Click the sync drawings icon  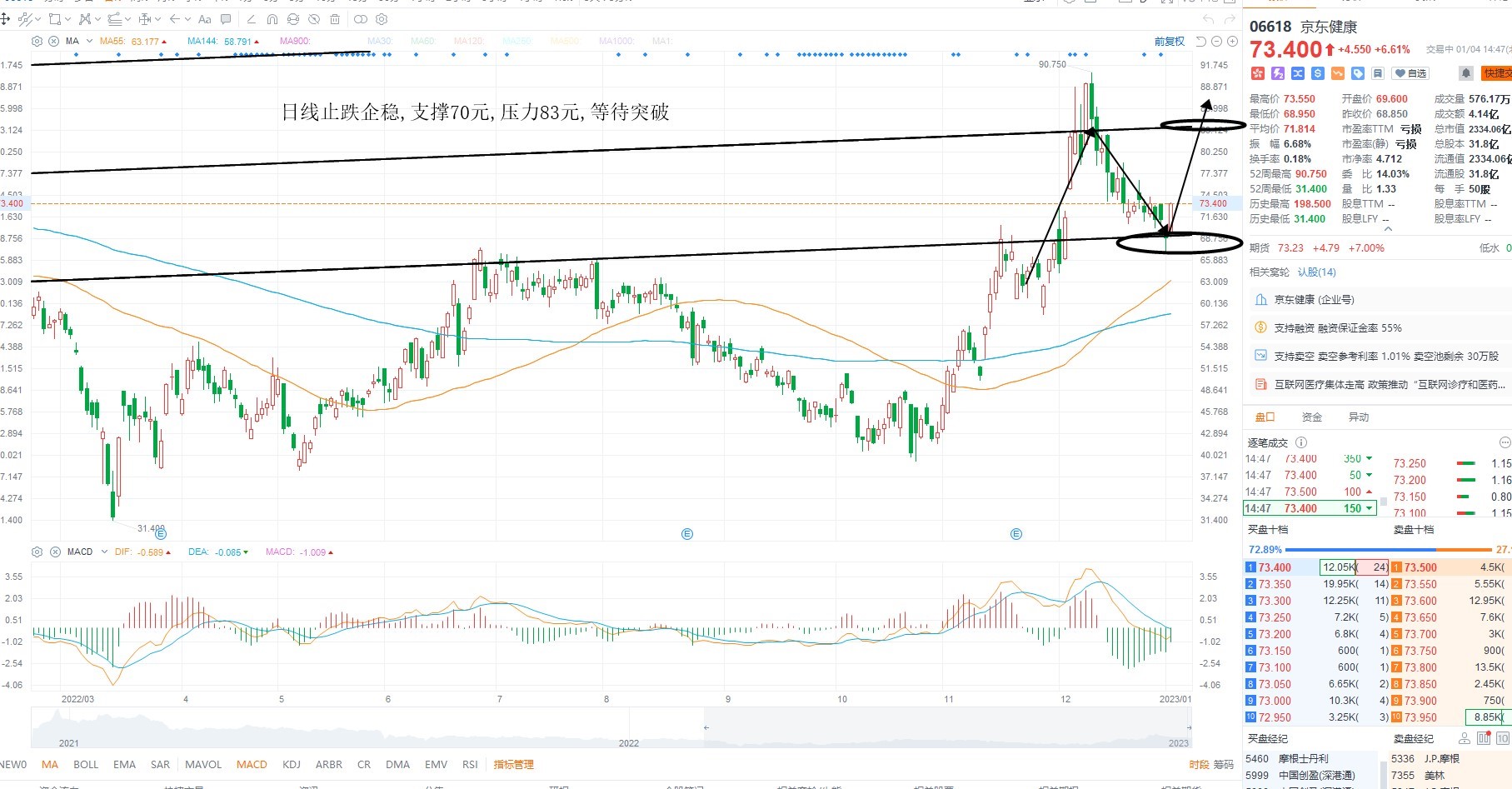(292, 19)
